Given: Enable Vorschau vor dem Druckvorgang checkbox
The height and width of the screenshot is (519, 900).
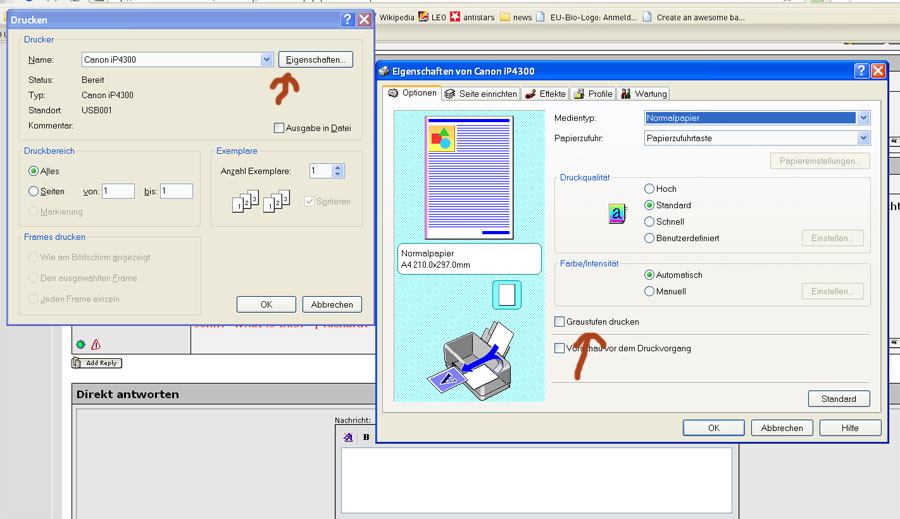Looking at the screenshot, I should tap(560, 348).
